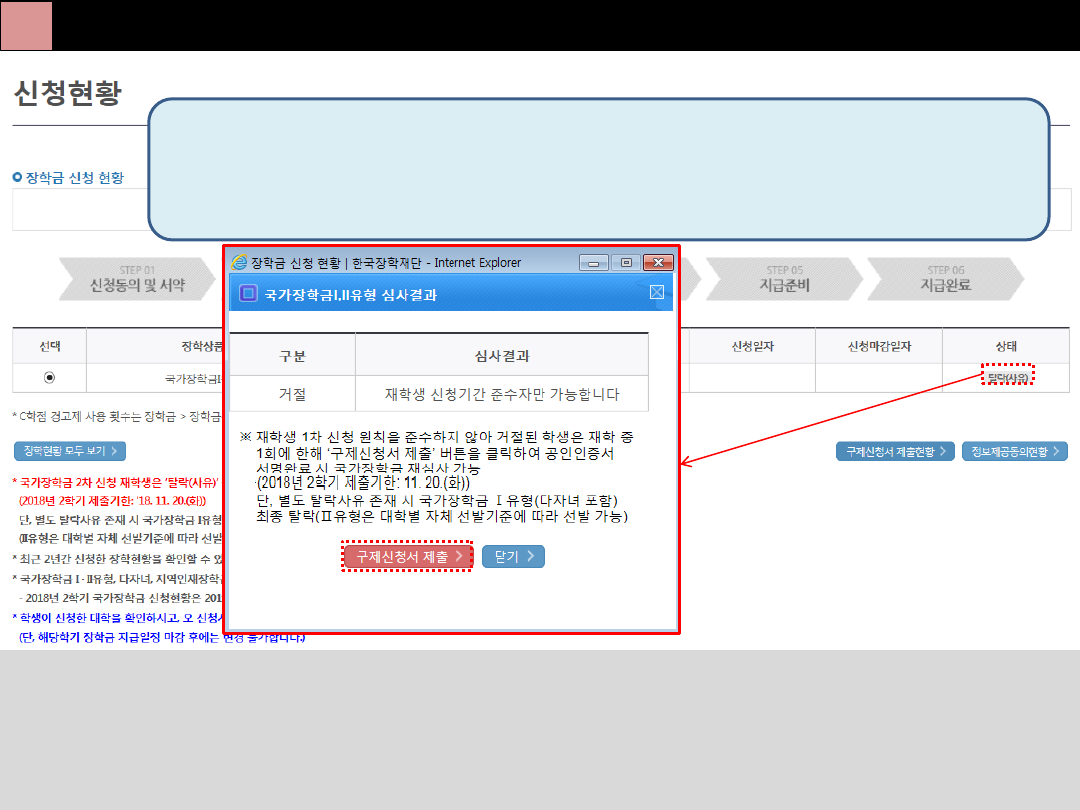Image resolution: width=1080 pixels, height=810 pixels.
Task: Select STEP 05 지급준비 step
Action: [x=784, y=278]
